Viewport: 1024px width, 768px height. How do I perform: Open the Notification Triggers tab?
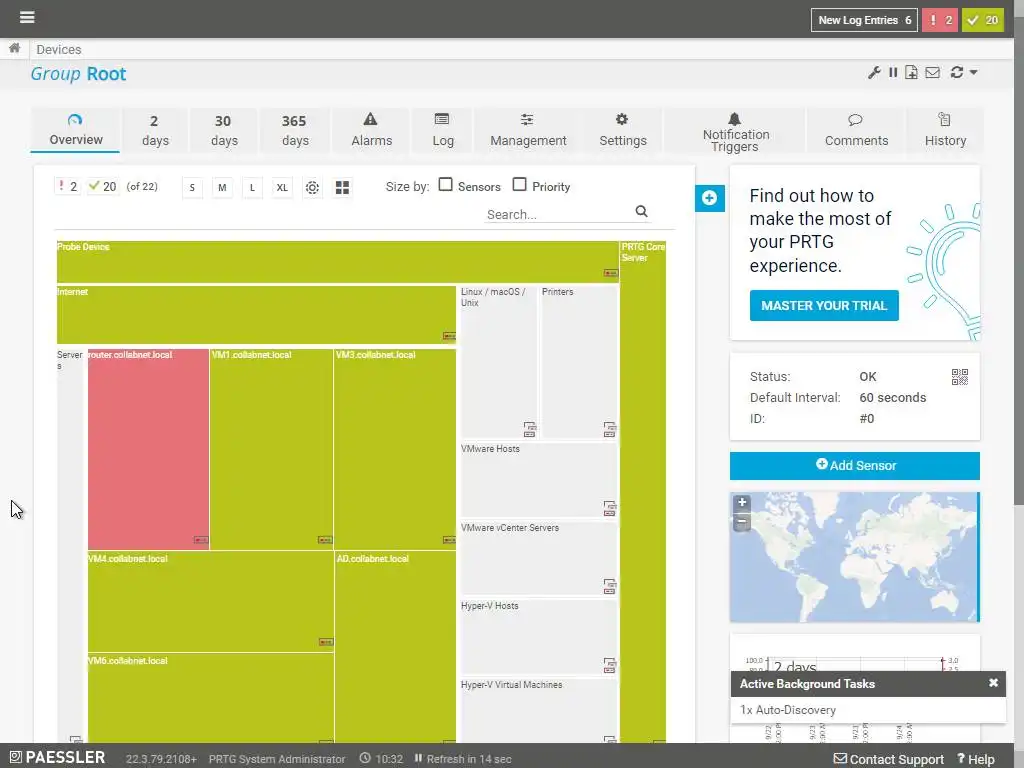click(735, 130)
